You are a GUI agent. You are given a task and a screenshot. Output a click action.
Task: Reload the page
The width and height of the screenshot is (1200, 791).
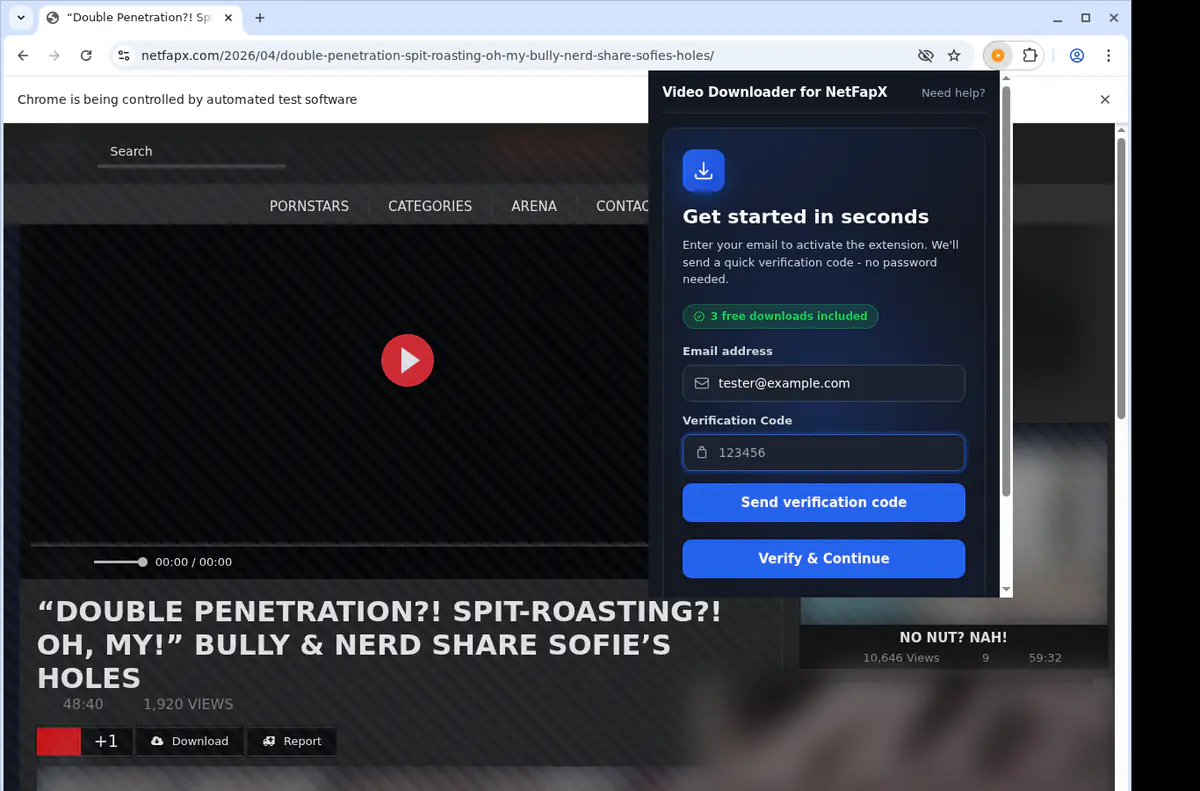click(86, 56)
